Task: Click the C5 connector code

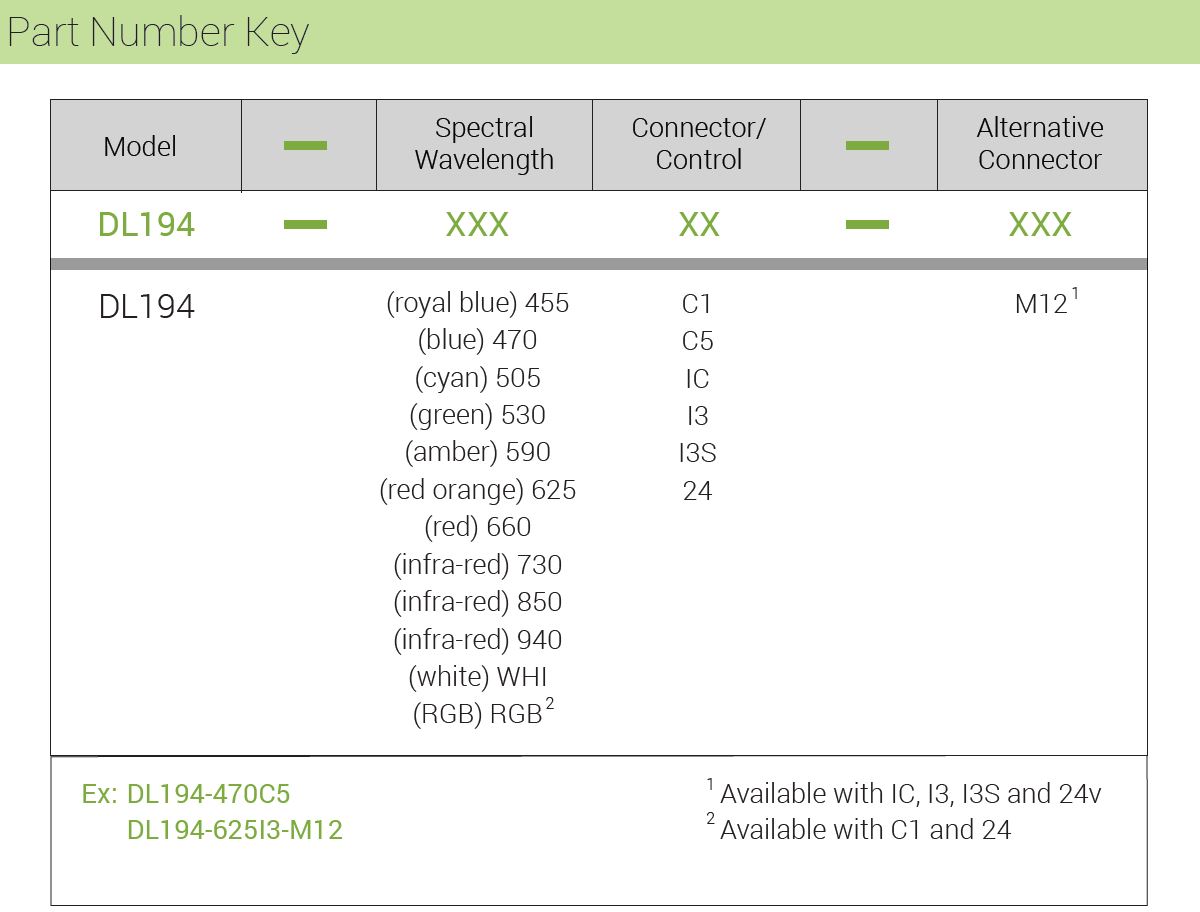Action: point(697,342)
